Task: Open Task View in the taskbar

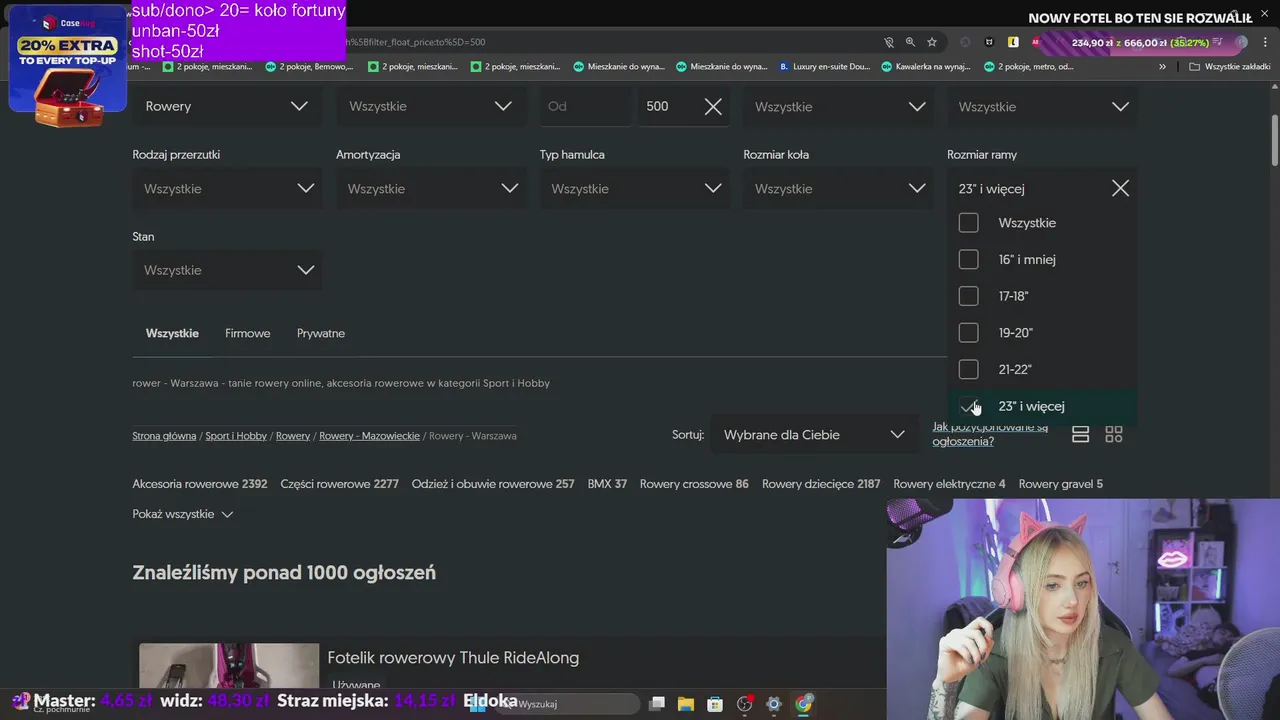Action: point(657,704)
